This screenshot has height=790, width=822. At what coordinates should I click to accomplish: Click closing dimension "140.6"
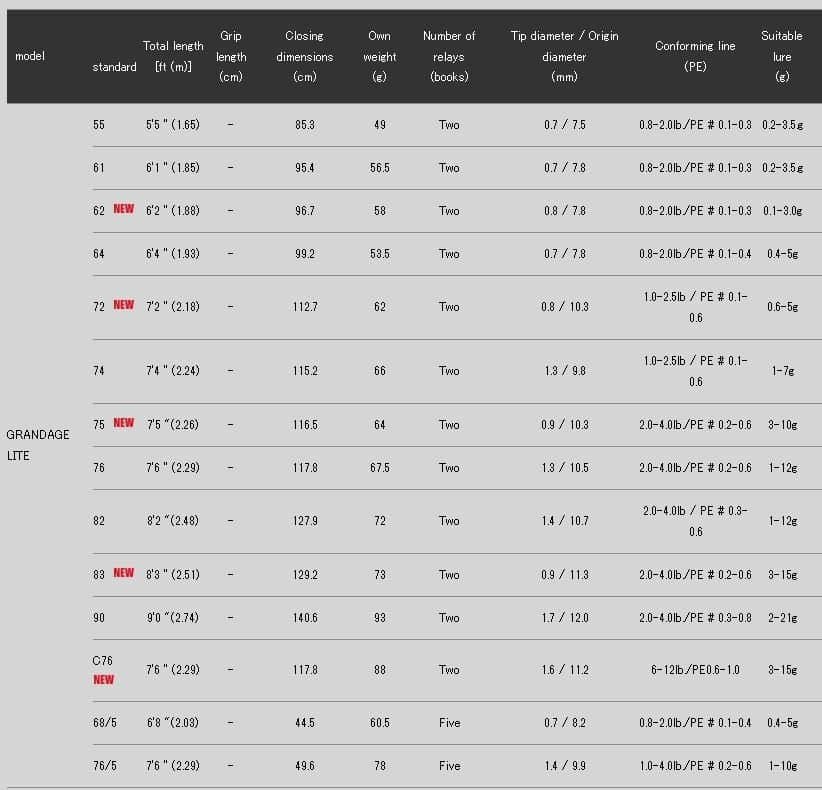coord(305,618)
